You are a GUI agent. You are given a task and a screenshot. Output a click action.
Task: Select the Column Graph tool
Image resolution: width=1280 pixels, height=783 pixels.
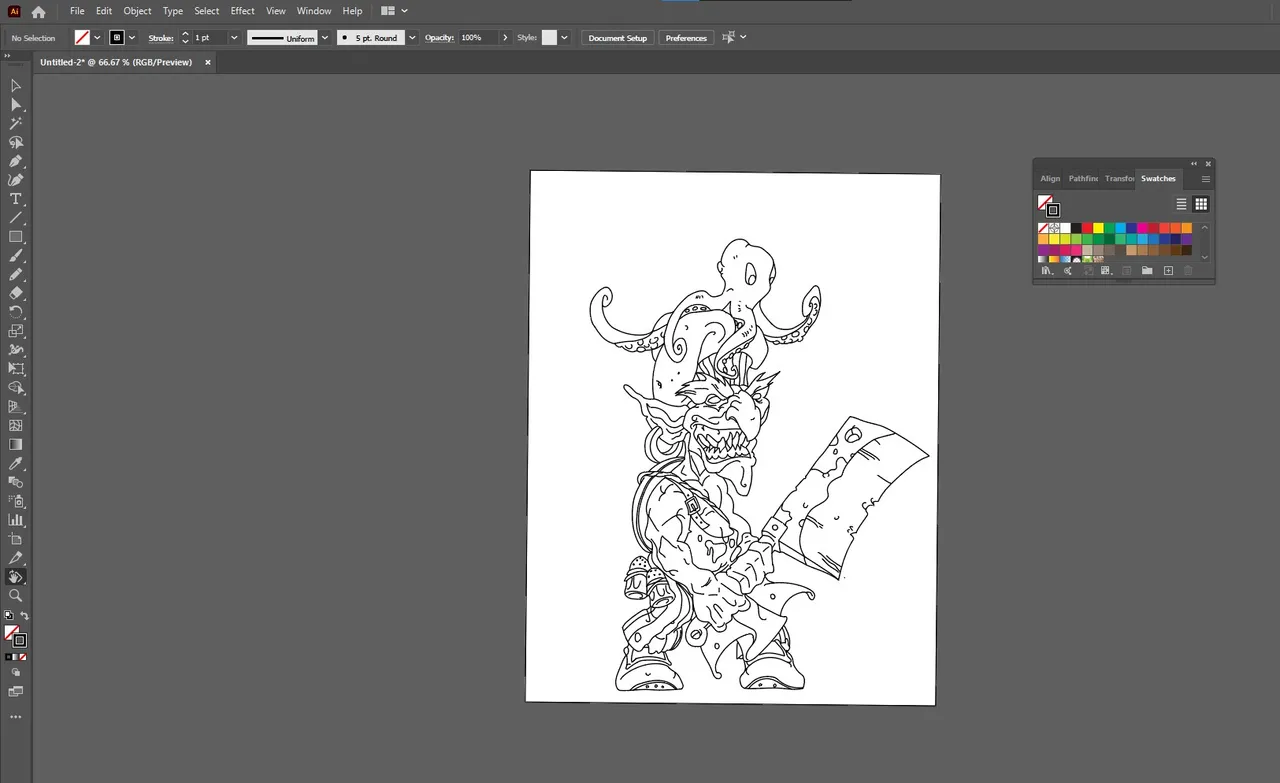pos(16,520)
